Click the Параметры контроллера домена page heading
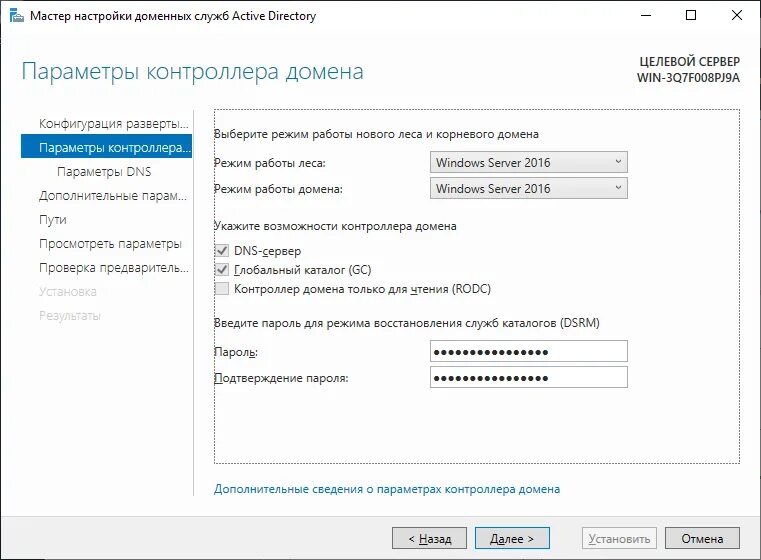The image size is (761, 560). [x=192, y=72]
